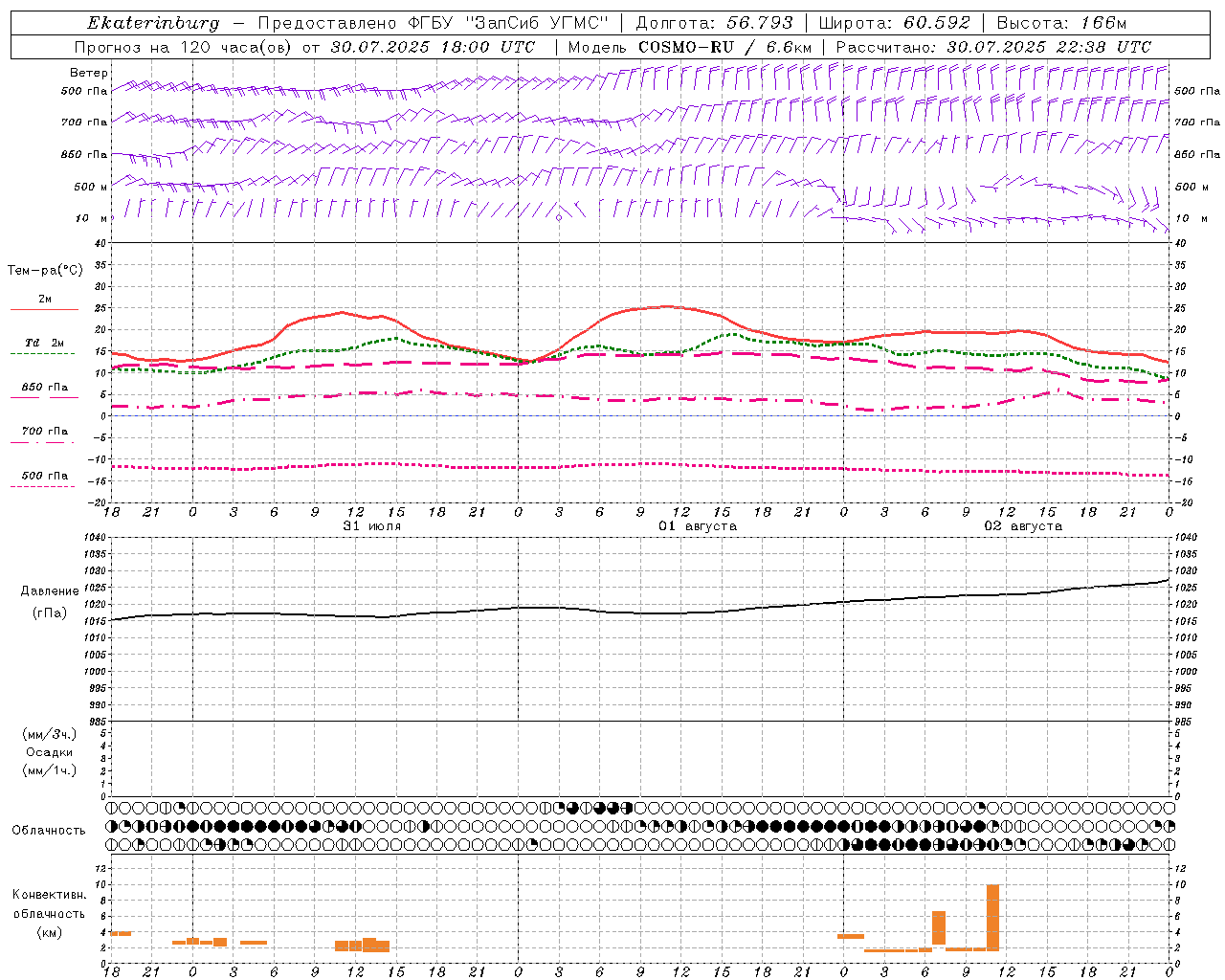1225x980 pixels.
Task: Click the 850 гПа legend entry in the temperature panel
Action: coord(44,388)
